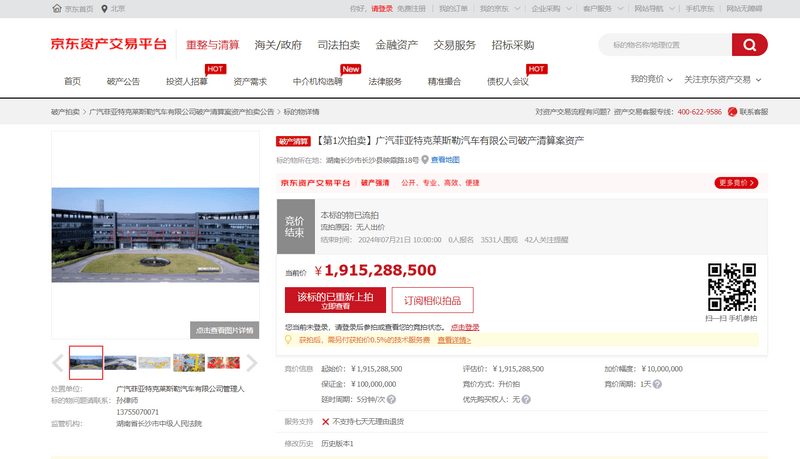This screenshot has height=459, width=800.
Task: Click the 京东资产交易平台 logo
Action: coord(109,44)
